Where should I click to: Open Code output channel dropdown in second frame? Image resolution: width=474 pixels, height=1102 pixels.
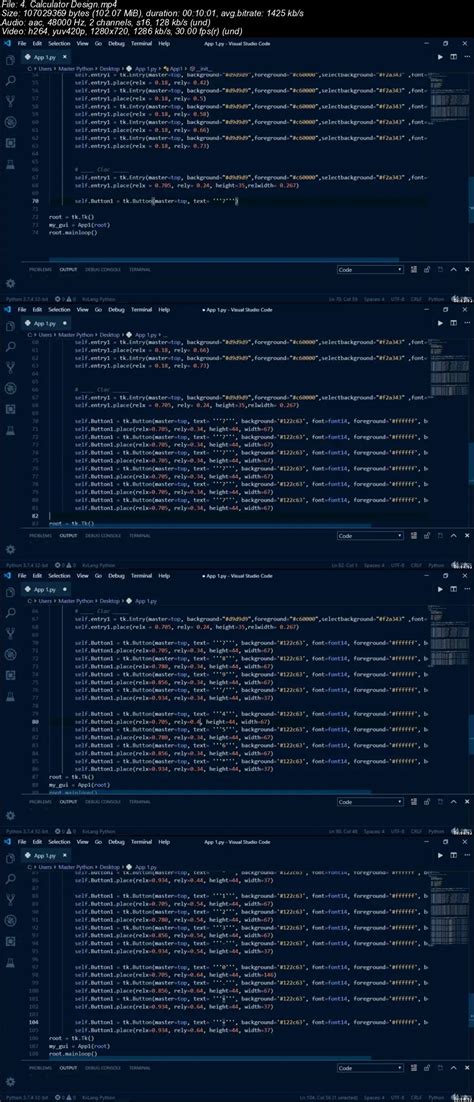370,536
